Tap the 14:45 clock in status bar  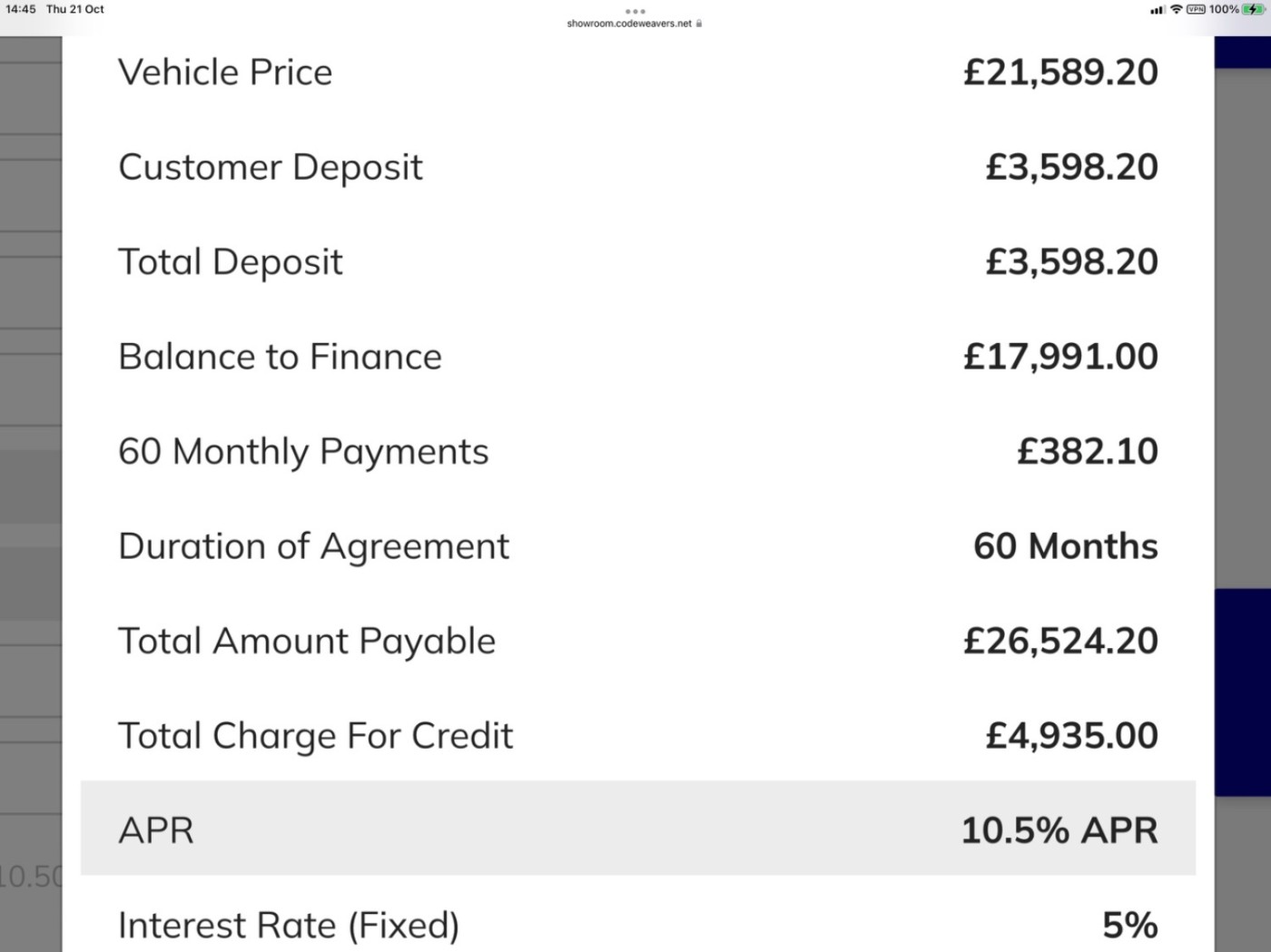click(20, 9)
